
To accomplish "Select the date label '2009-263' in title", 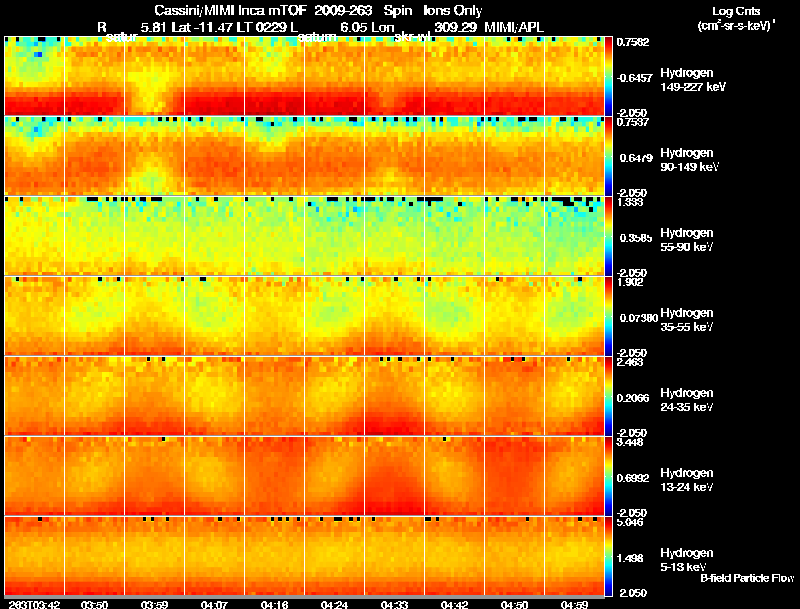I will point(344,11).
